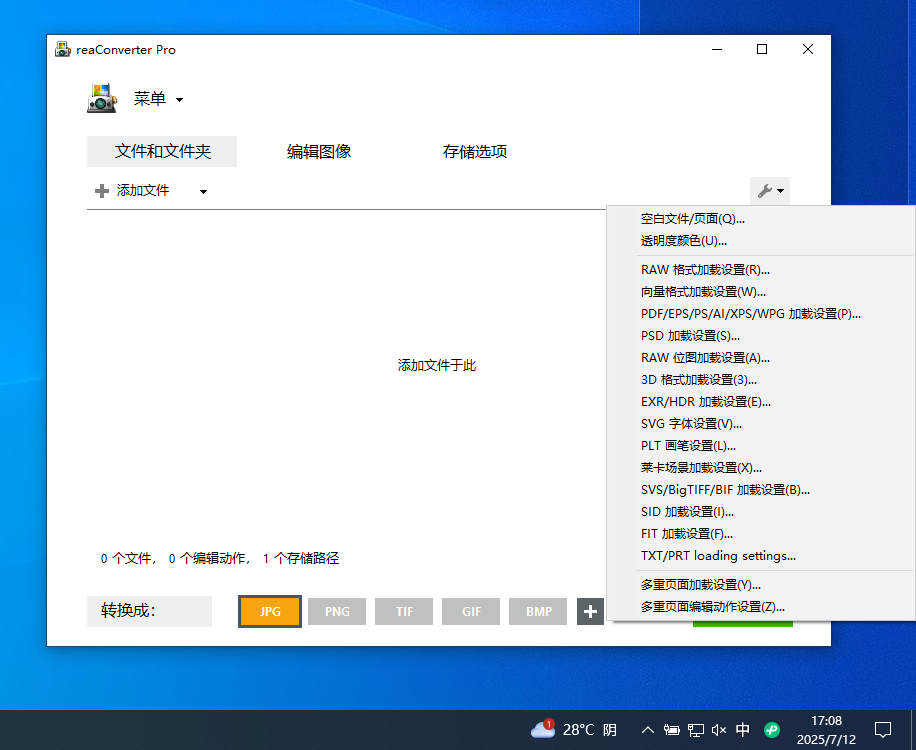
Task: Open 多重页面编辑动作设置(Z) entry
Action: pos(761,607)
